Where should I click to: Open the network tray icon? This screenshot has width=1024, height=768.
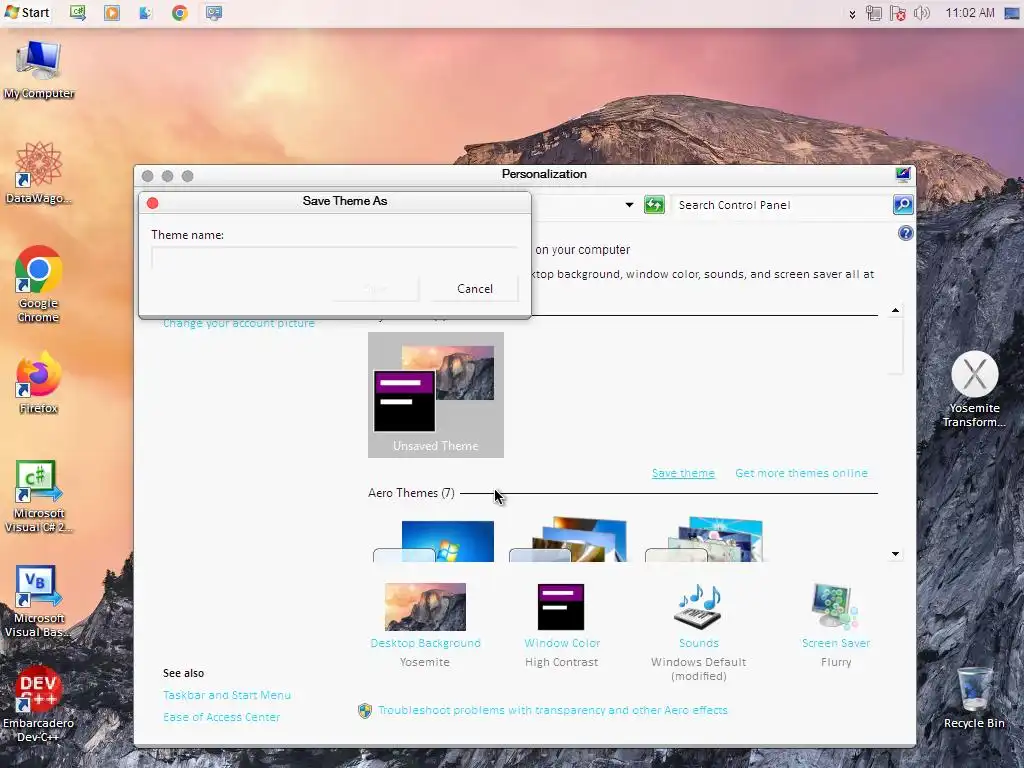[x=874, y=13]
